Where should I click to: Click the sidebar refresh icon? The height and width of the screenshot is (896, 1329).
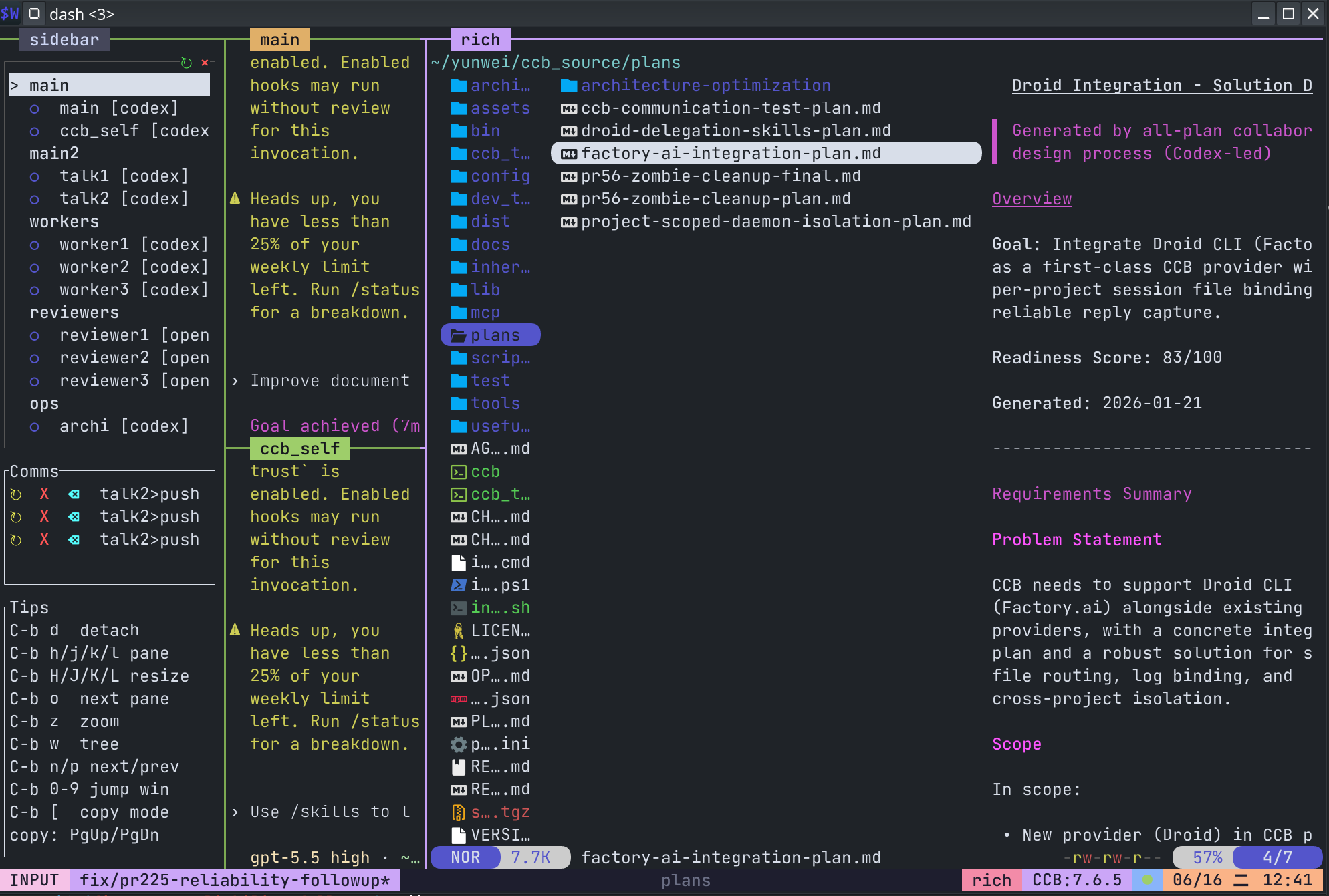click(187, 63)
